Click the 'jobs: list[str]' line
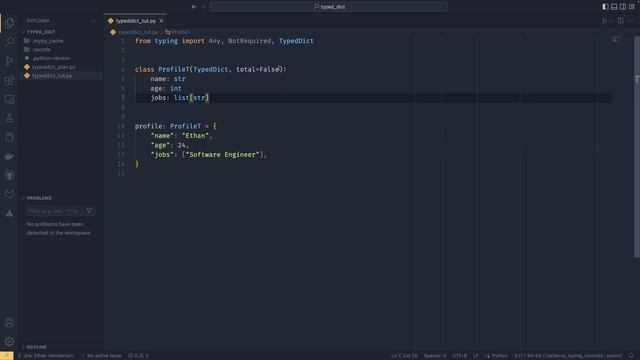 180,98
